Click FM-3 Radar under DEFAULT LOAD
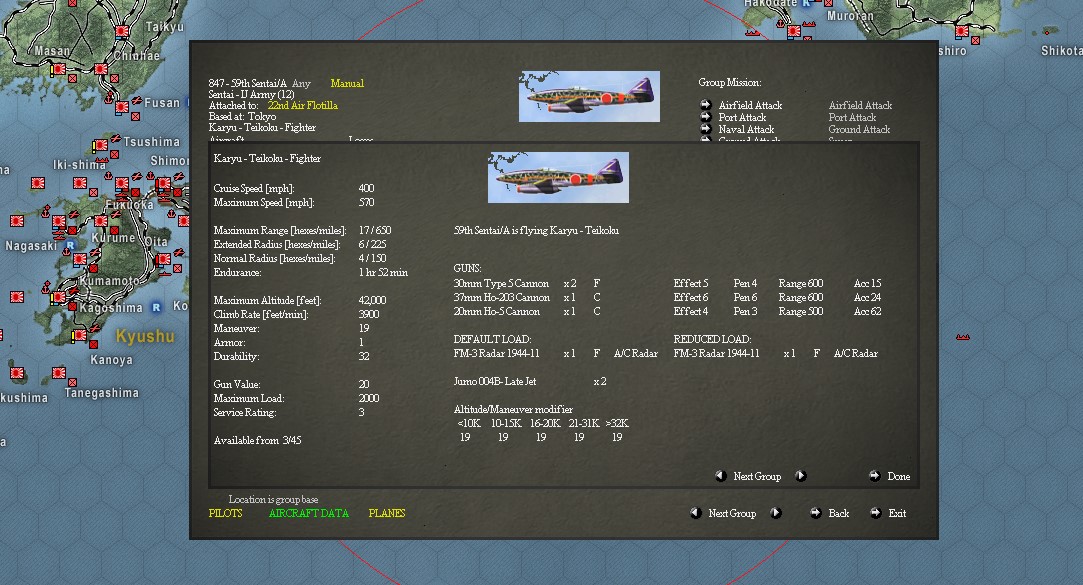This screenshot has height=585, width=1083. (x=496, y=354)
